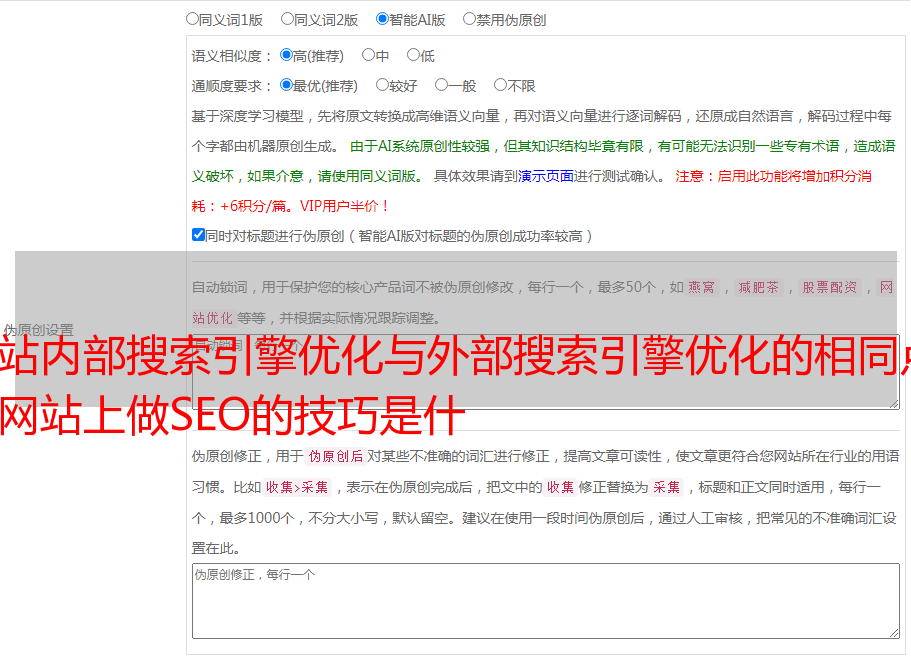Click the 伪原创后 highlighted term

[336, 456]
